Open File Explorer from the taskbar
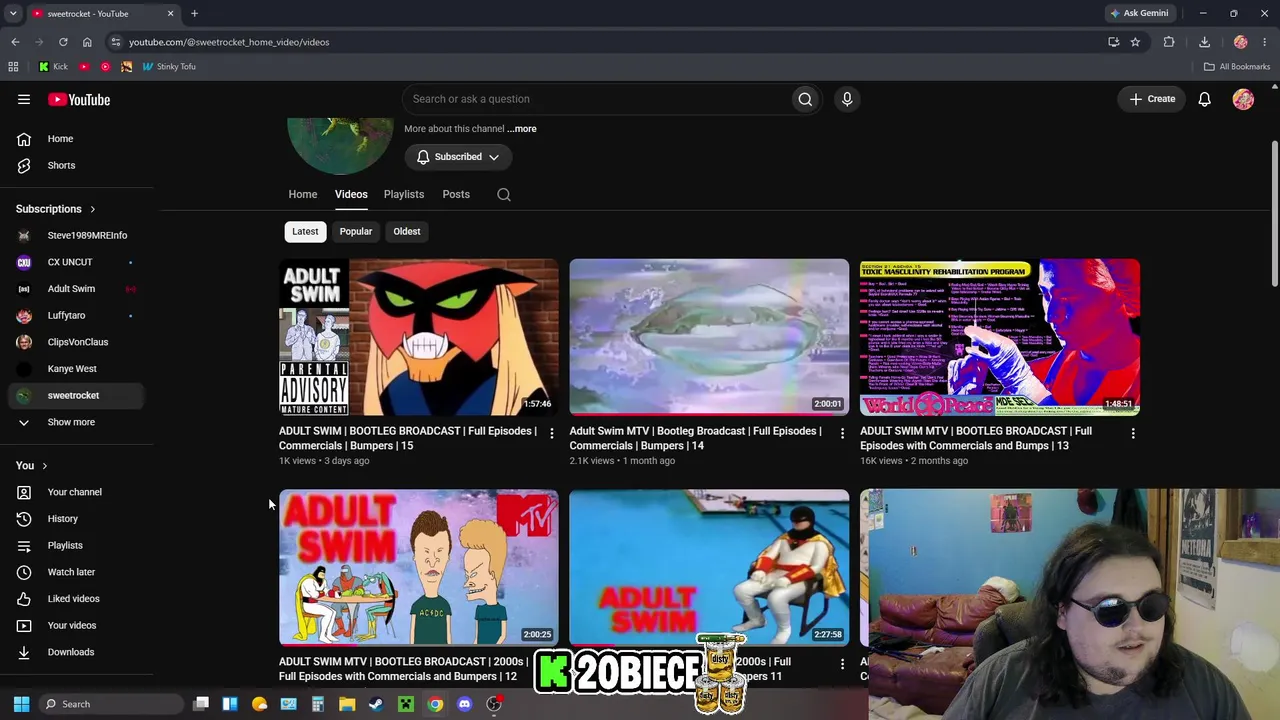The image size is (1280, 720). 347,704
